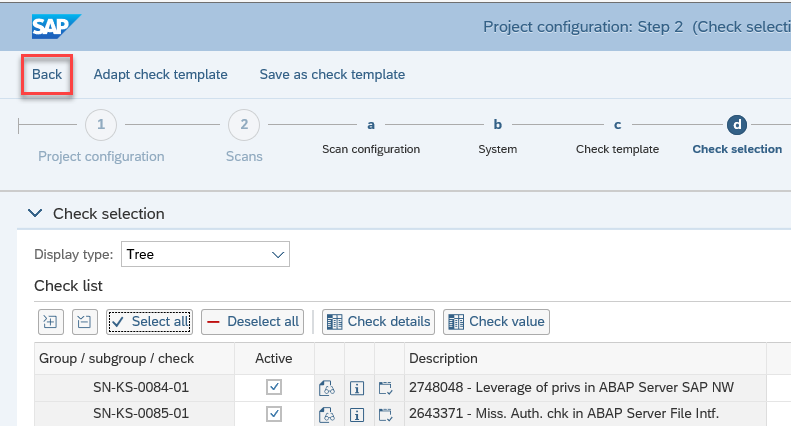Click the collapse all tree nodes icon
791x426 pixels.
pyautogui.click(x=84, y=321)
